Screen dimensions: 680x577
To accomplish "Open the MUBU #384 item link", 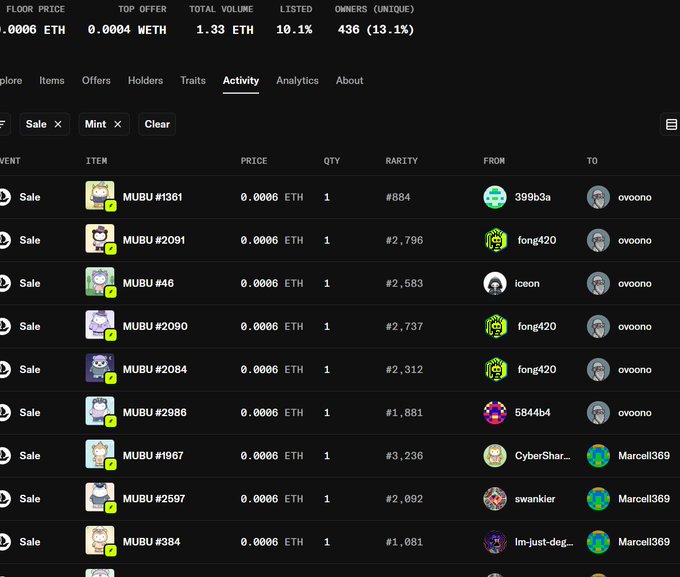I will [x=151, y=542].
